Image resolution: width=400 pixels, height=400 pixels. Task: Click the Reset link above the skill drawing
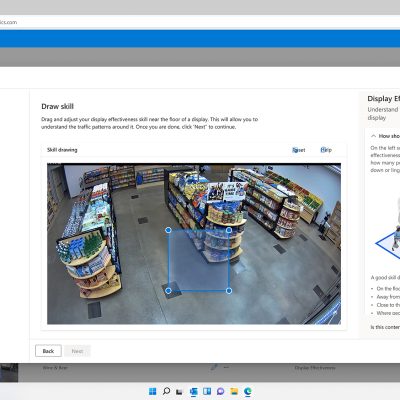pyautogui.click(x=299, y=150)
